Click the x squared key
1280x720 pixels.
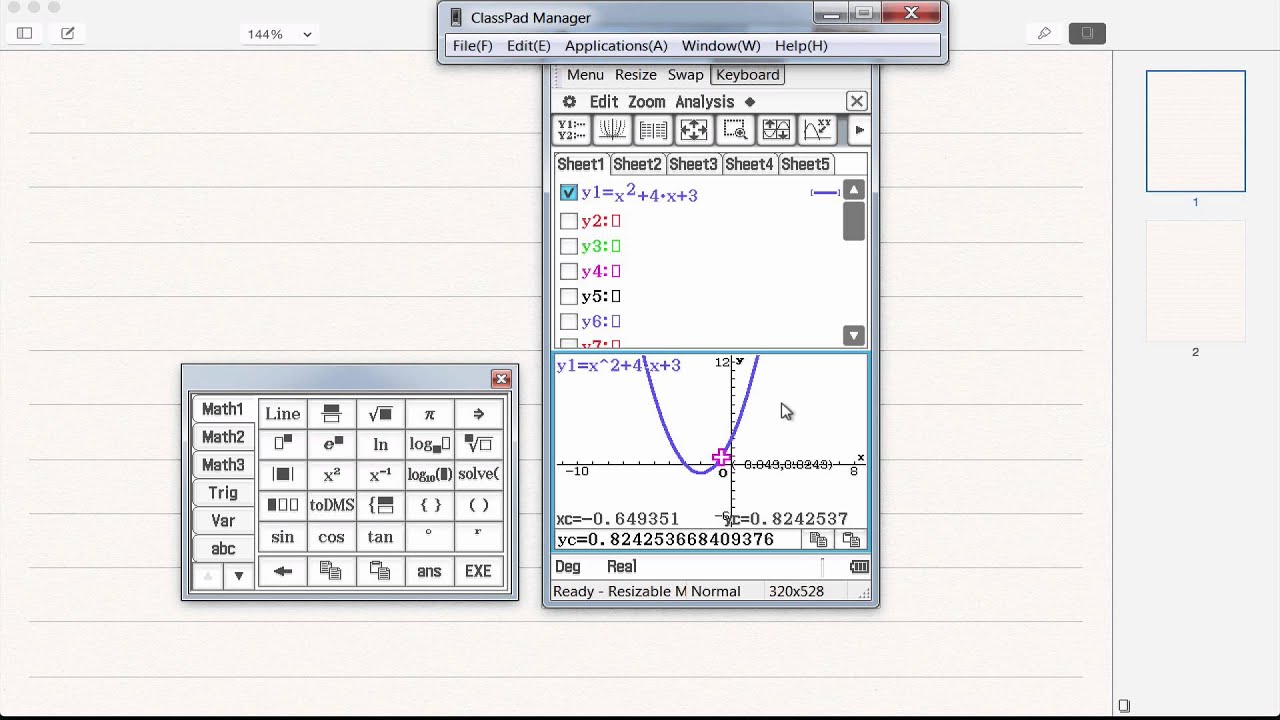[x=331, y=475]
